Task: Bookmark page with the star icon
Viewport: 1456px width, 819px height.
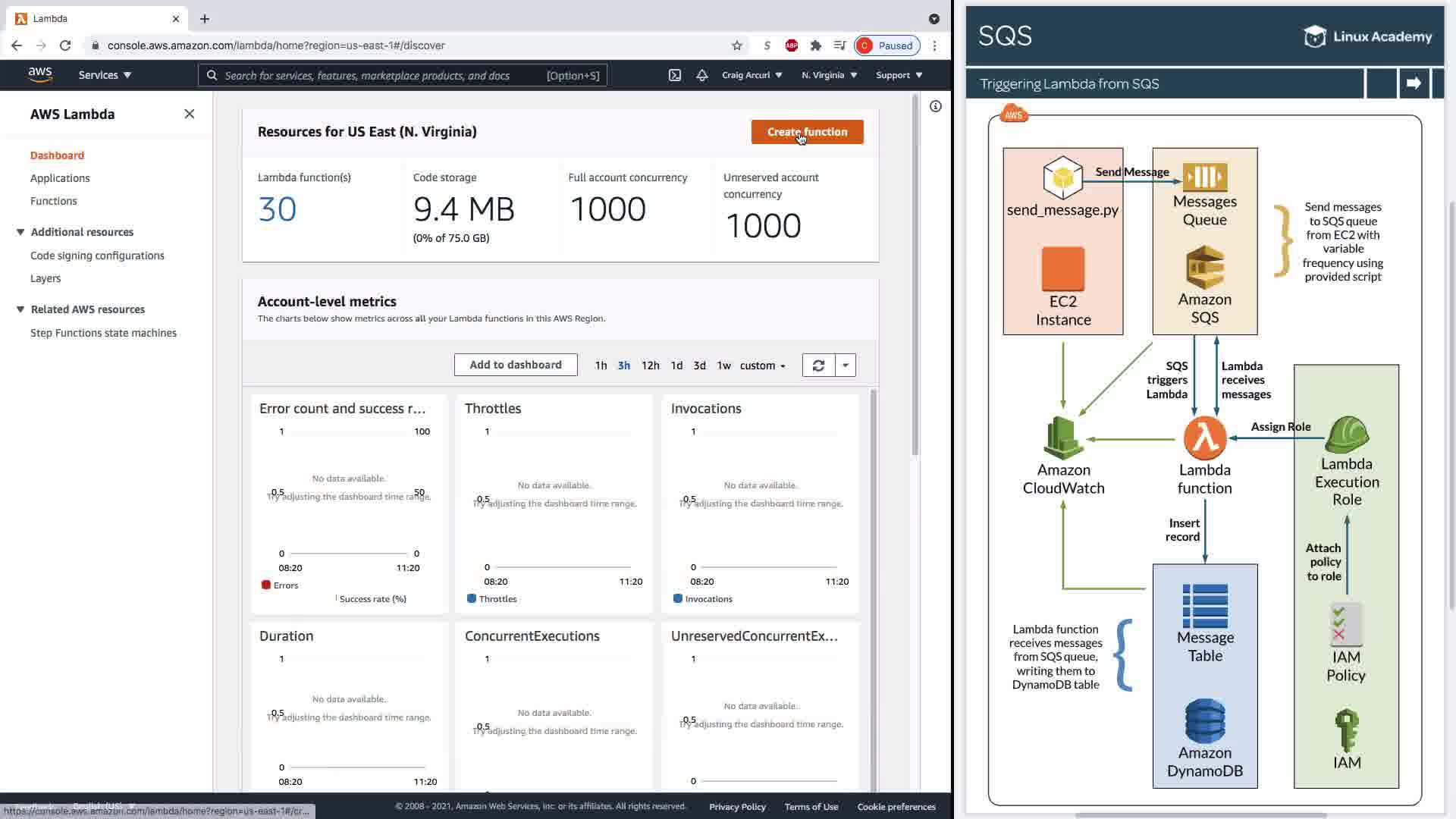Action: point(736,45)
